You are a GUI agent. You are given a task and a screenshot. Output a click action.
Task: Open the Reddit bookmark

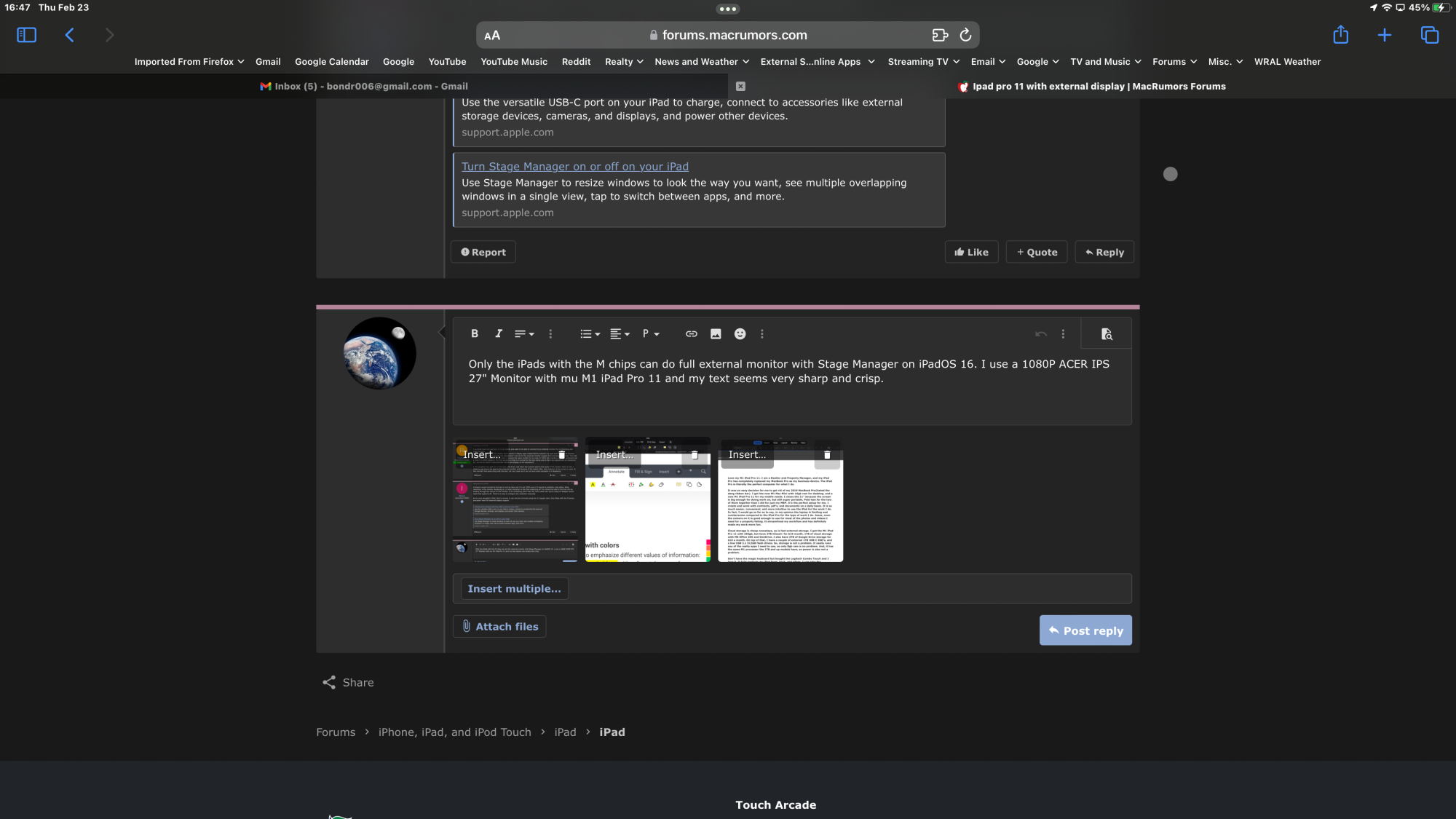[x=576, y=62]
